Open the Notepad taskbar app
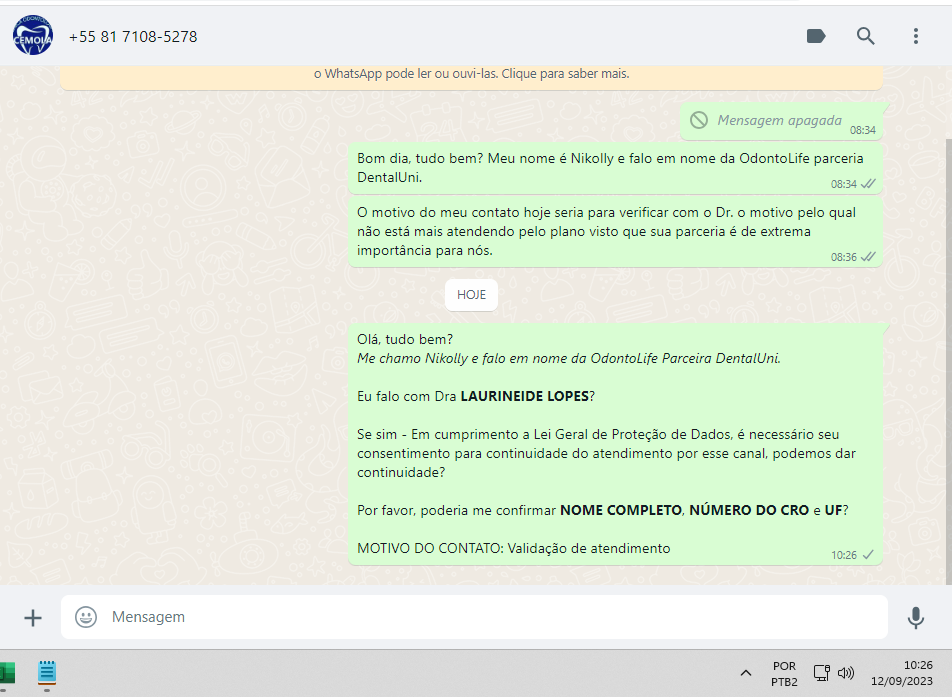 [47, 673]
